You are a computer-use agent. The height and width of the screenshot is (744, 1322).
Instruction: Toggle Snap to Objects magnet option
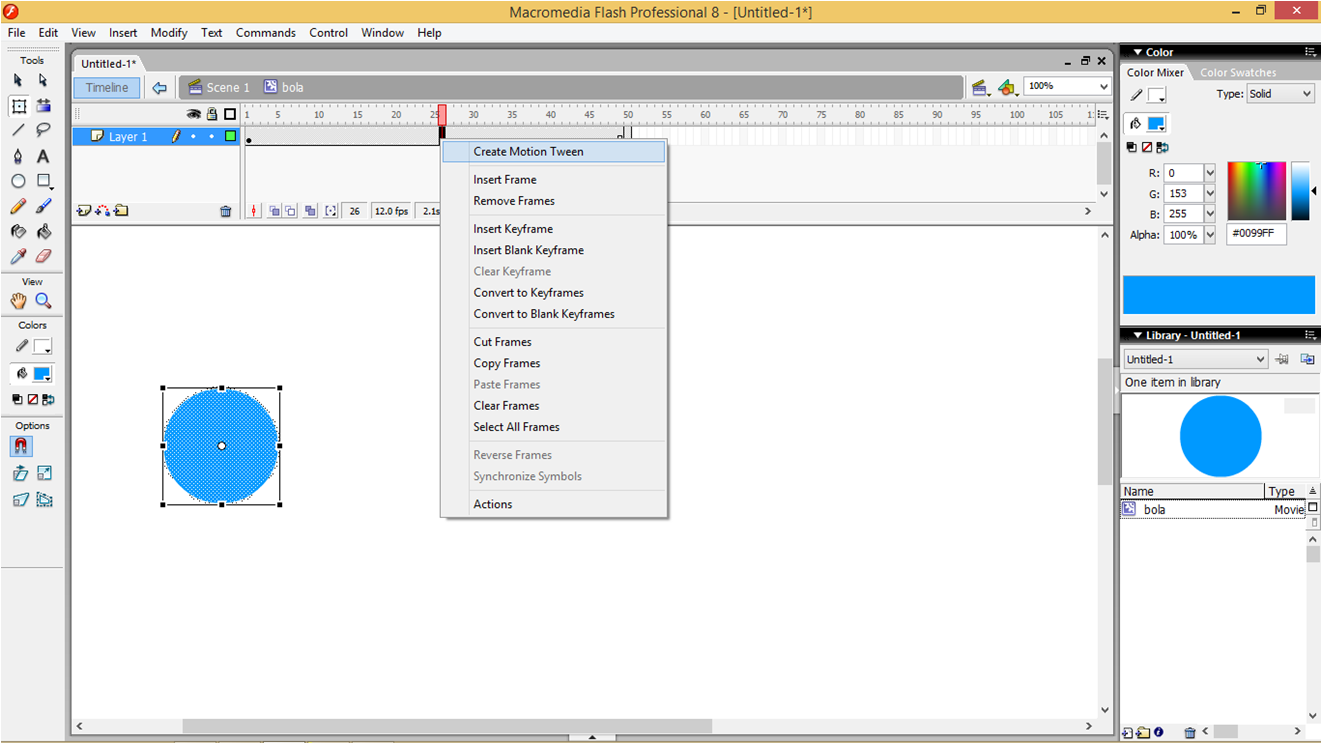(x=19, y=446)
